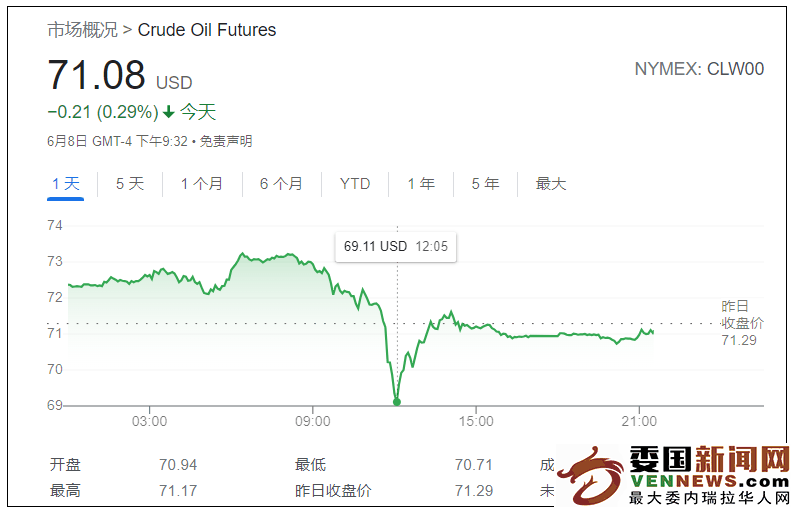Click the down arrow next to price change
Viewport: 797px width, 513px height.
[x=168, y=112]
